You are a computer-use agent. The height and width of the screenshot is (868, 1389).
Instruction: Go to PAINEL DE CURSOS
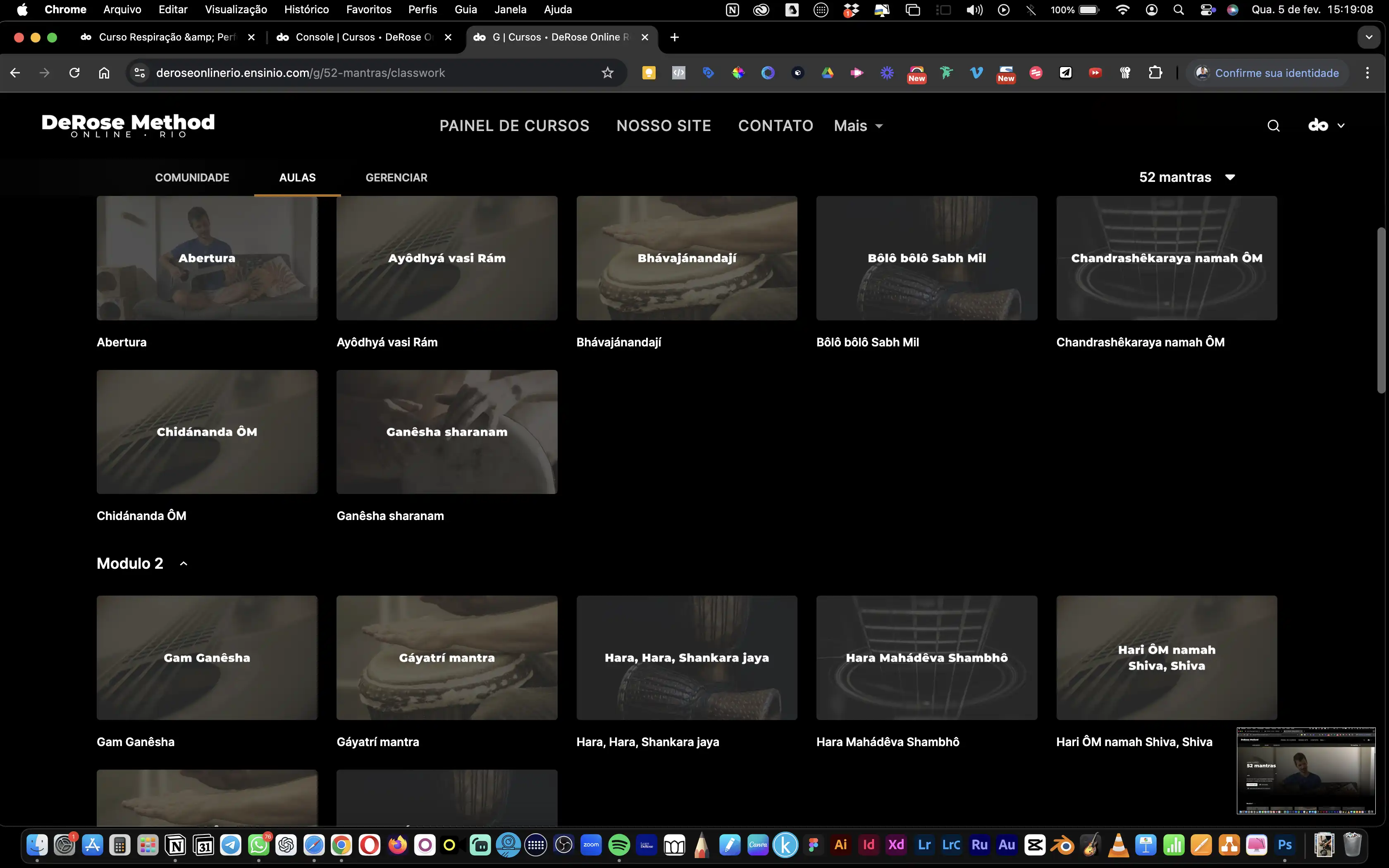pyautogui.click(x=514, y=126)
